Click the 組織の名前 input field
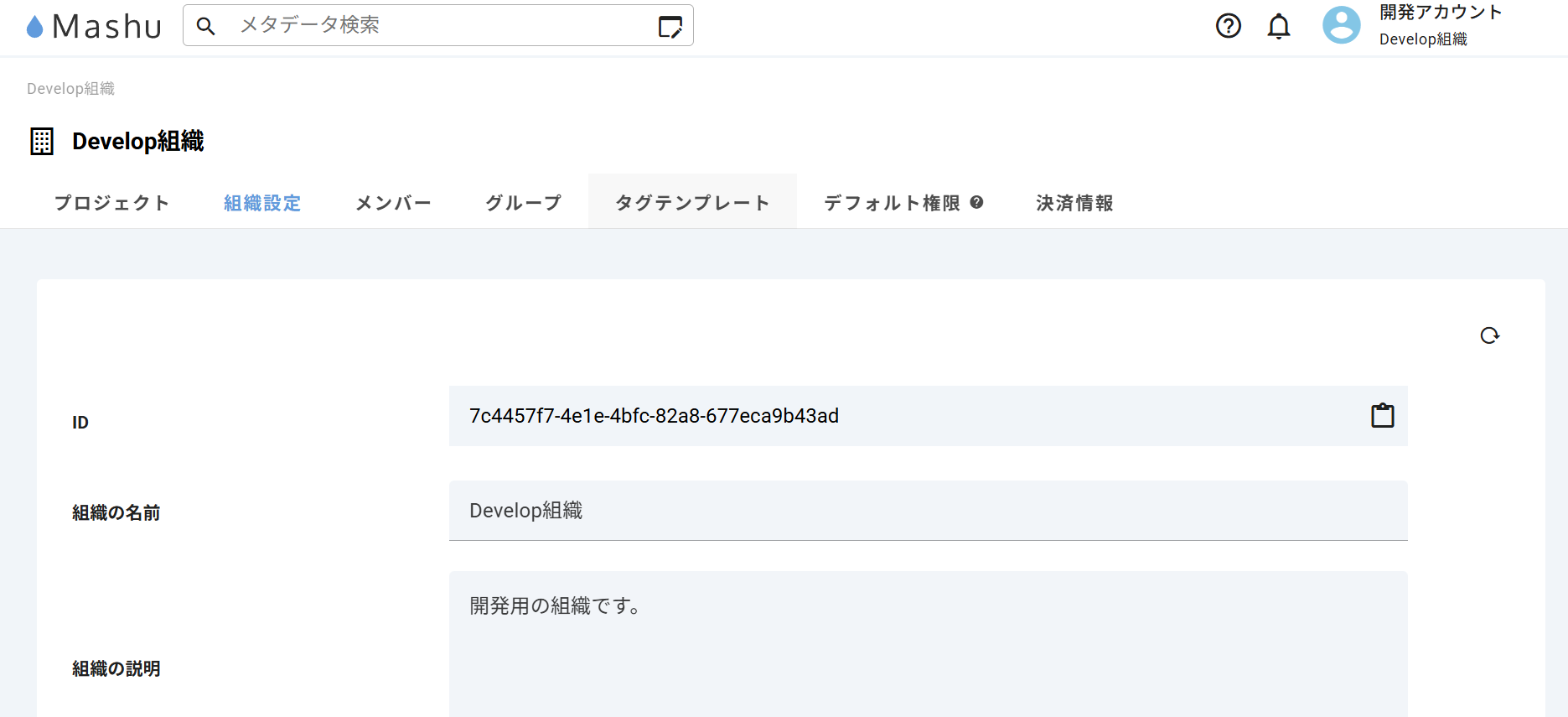Viewport: 1568px width, 717px height. click(x=928, y=511)
